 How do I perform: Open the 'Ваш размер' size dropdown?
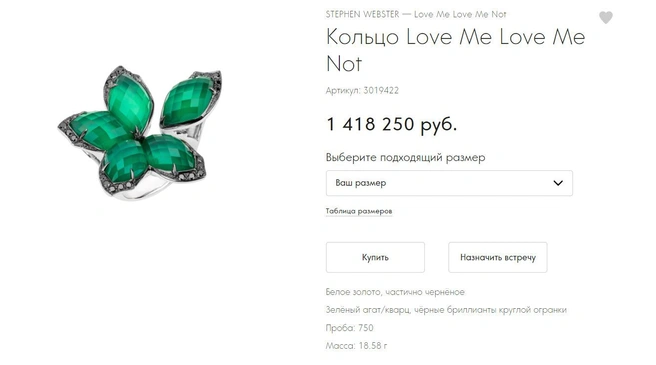point(449,183)
